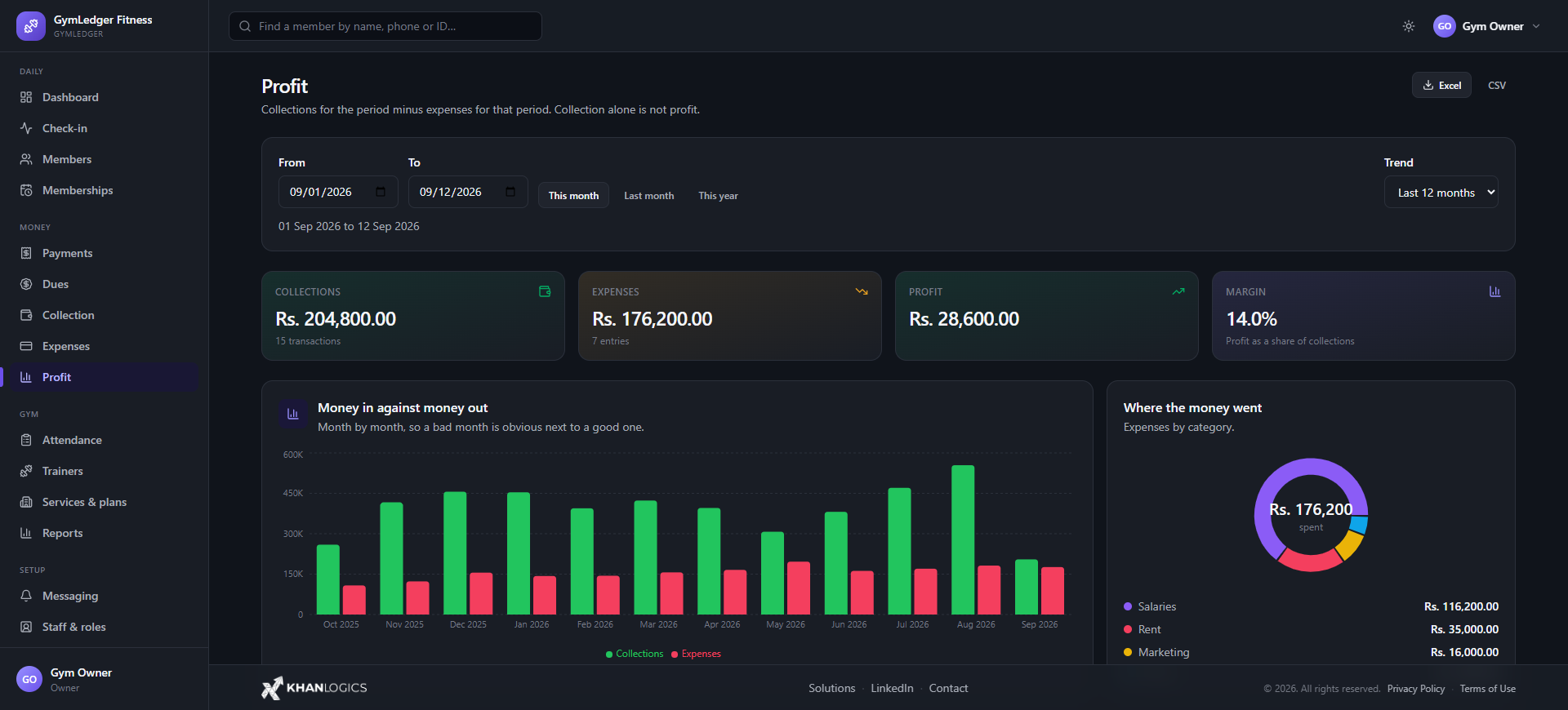The width and height of the screenshot is (1568, 710).
Task: Export the report as CSV
Action: (1497, 85)
